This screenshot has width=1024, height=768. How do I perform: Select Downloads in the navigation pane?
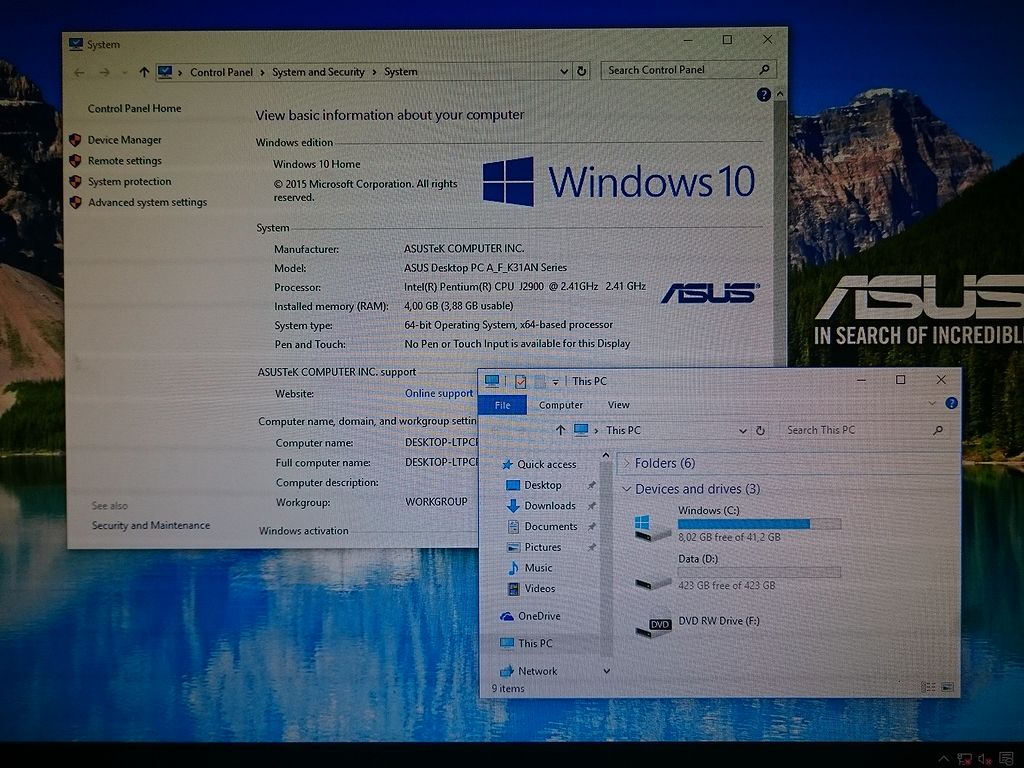click(x=549, y=505)
